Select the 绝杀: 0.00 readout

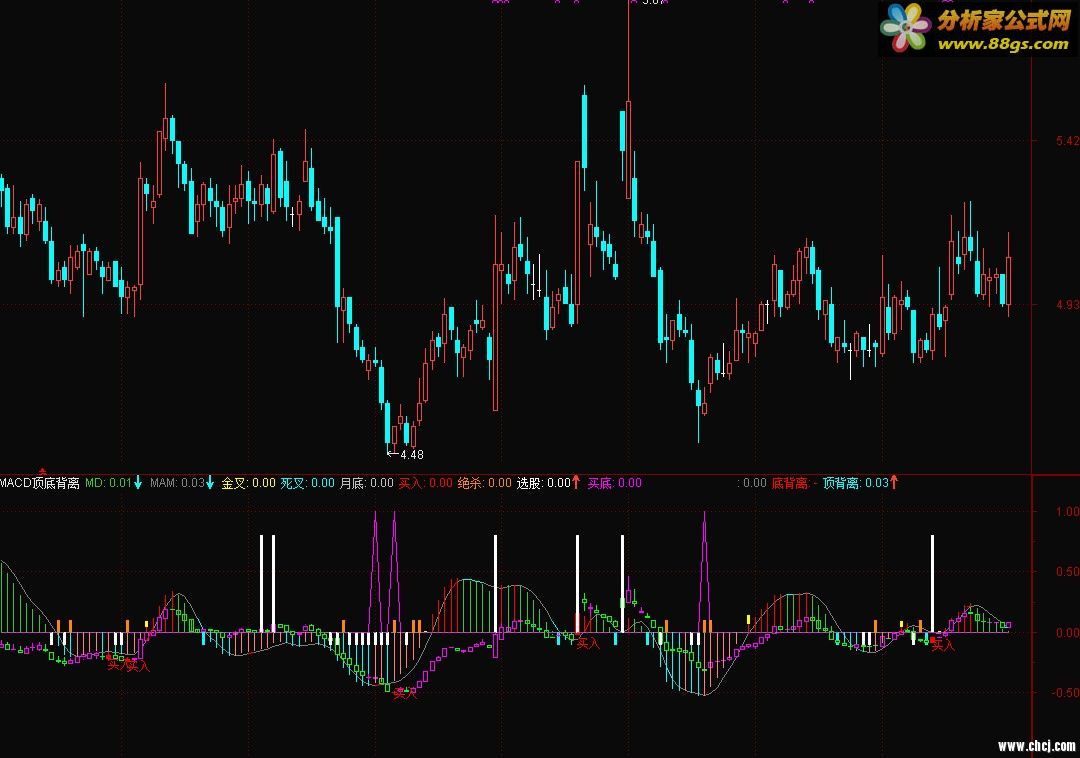tap(485, 483)
